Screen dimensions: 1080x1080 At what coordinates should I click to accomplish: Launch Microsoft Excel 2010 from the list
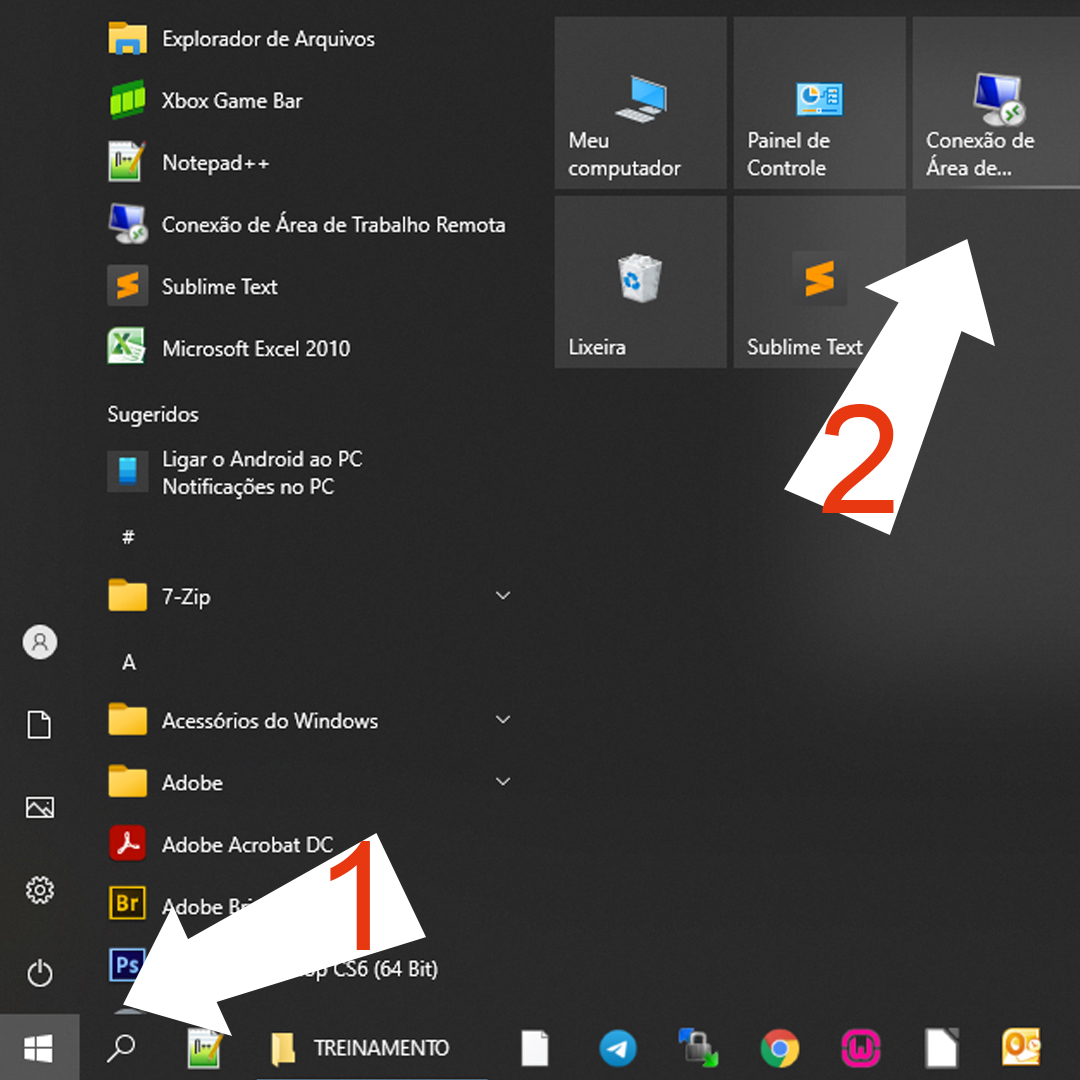255,348
